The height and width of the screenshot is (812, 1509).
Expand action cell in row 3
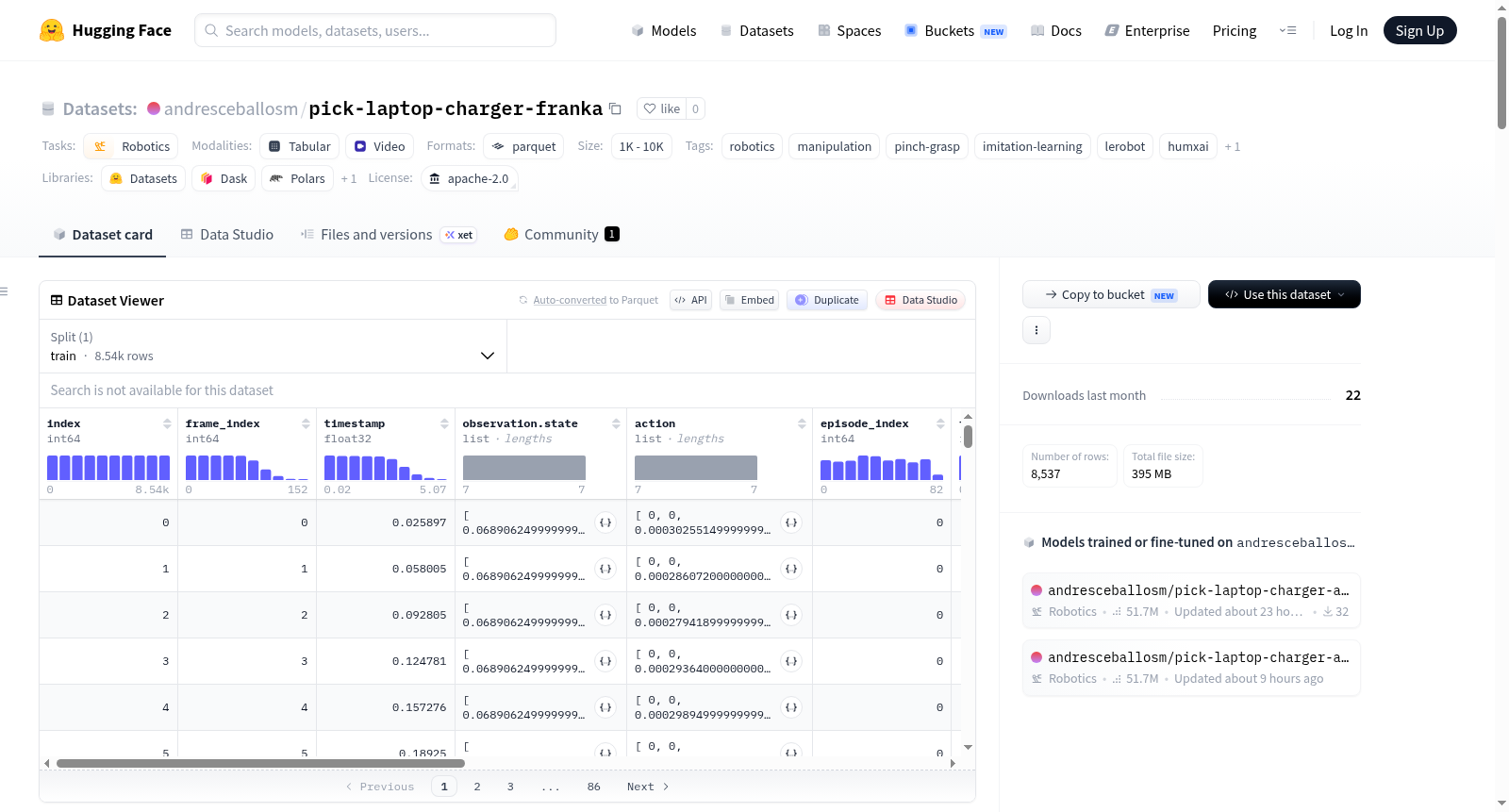pyautogui.click(x=791, y=661)
